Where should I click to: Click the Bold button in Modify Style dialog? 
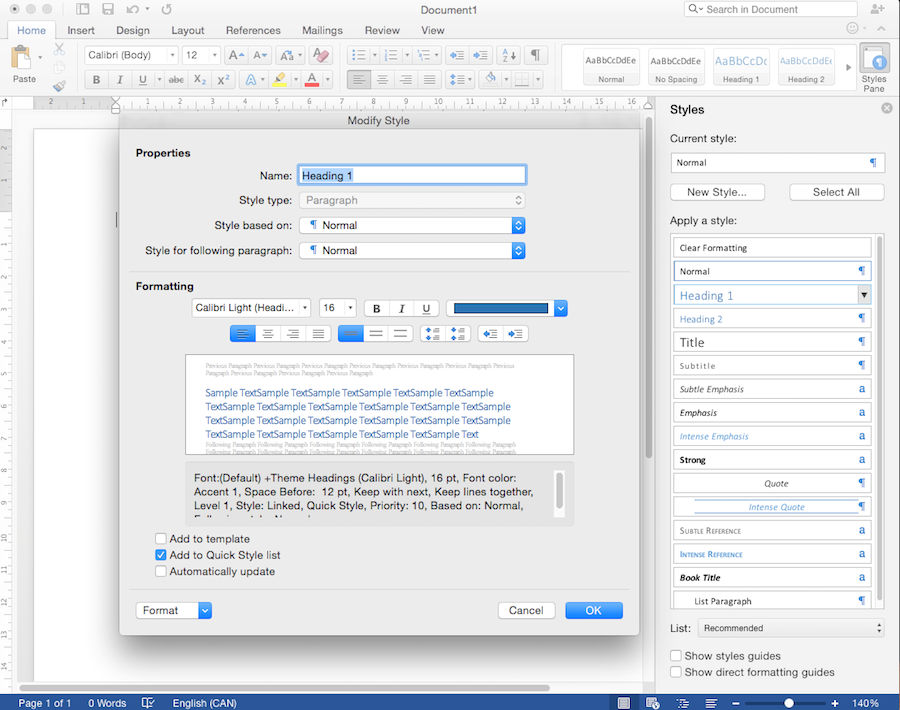click(376, 309)
